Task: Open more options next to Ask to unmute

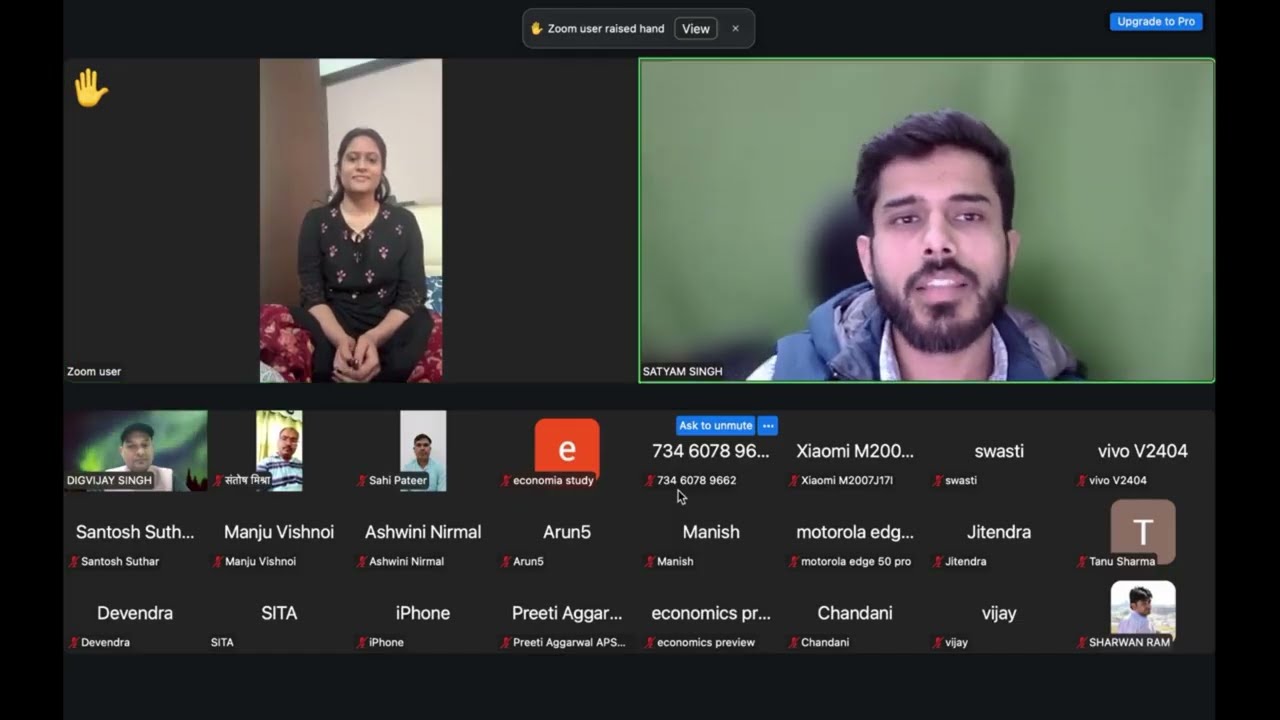Action: point(768,426)
